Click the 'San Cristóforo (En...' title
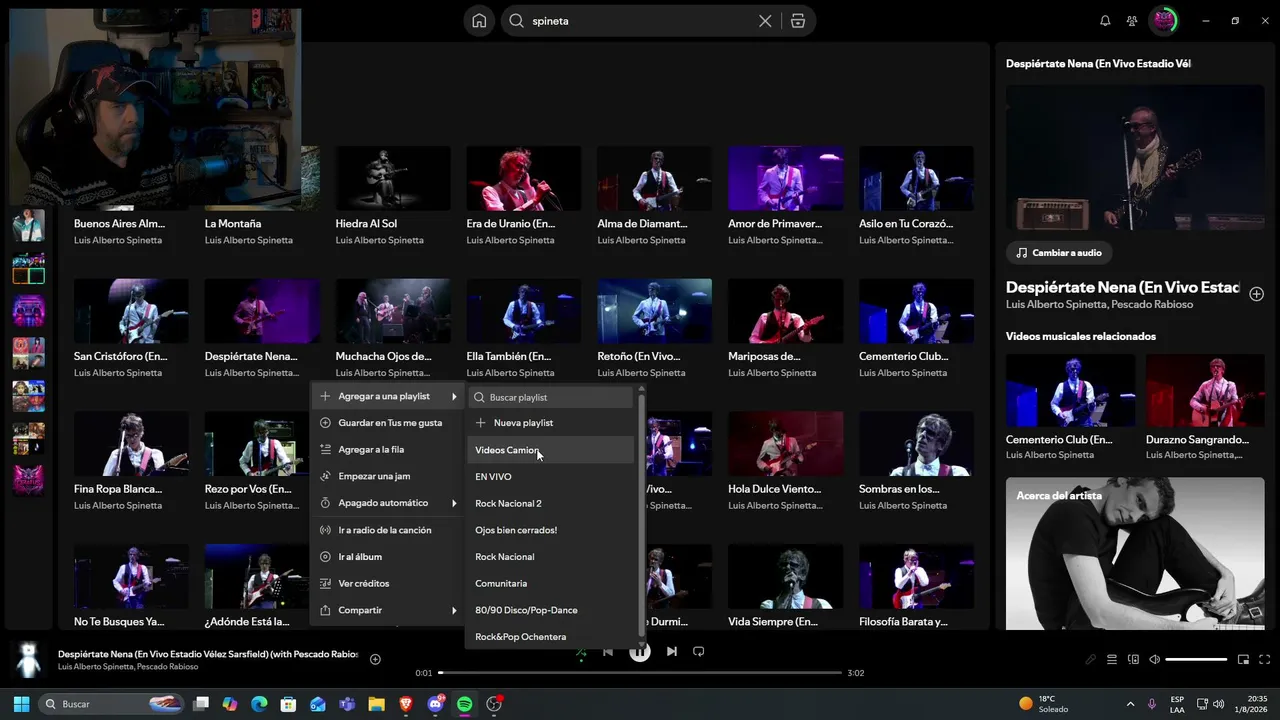 (x=120, y=356)
